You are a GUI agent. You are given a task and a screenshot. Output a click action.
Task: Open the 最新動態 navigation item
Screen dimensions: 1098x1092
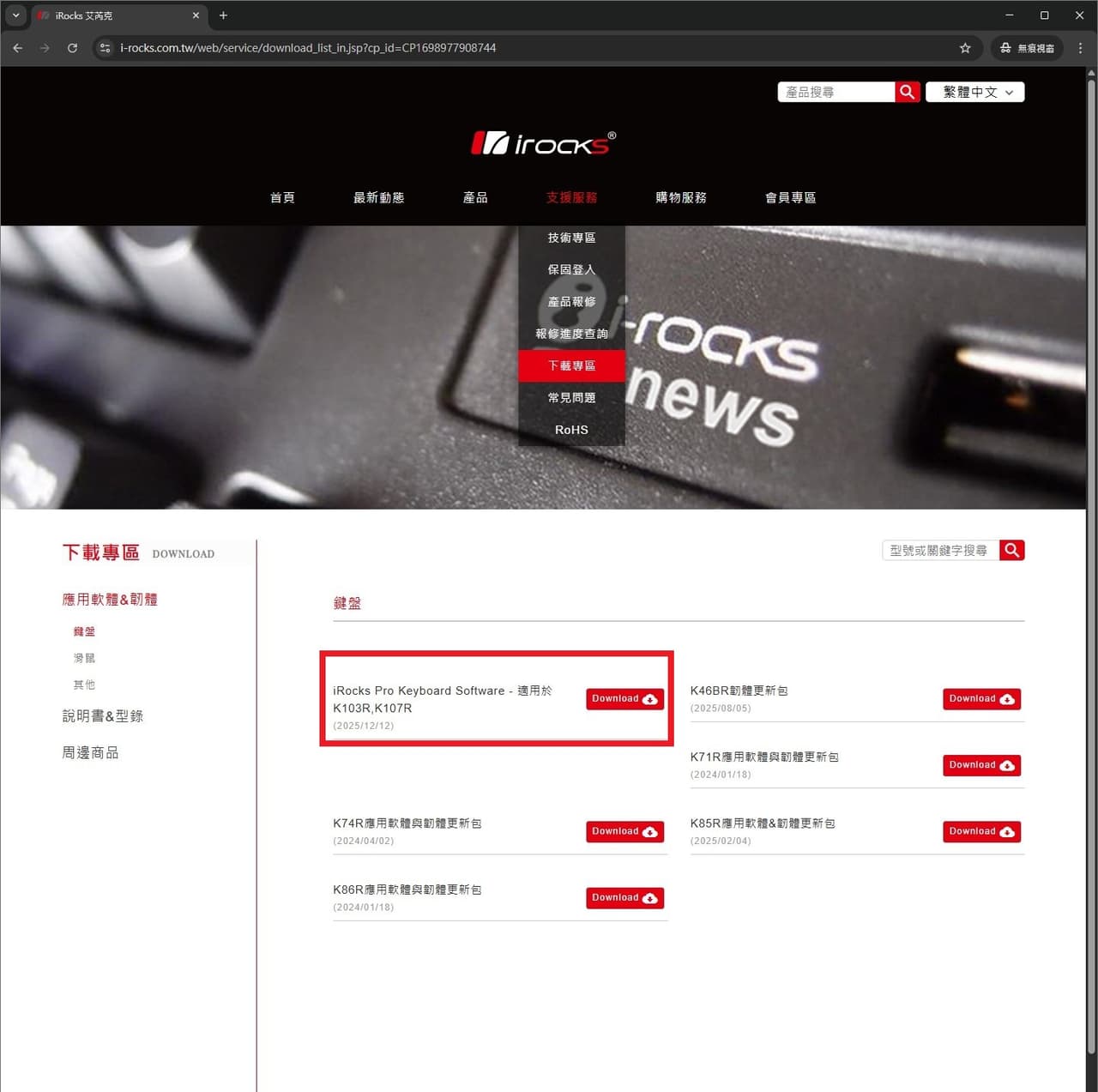point(378,197)
